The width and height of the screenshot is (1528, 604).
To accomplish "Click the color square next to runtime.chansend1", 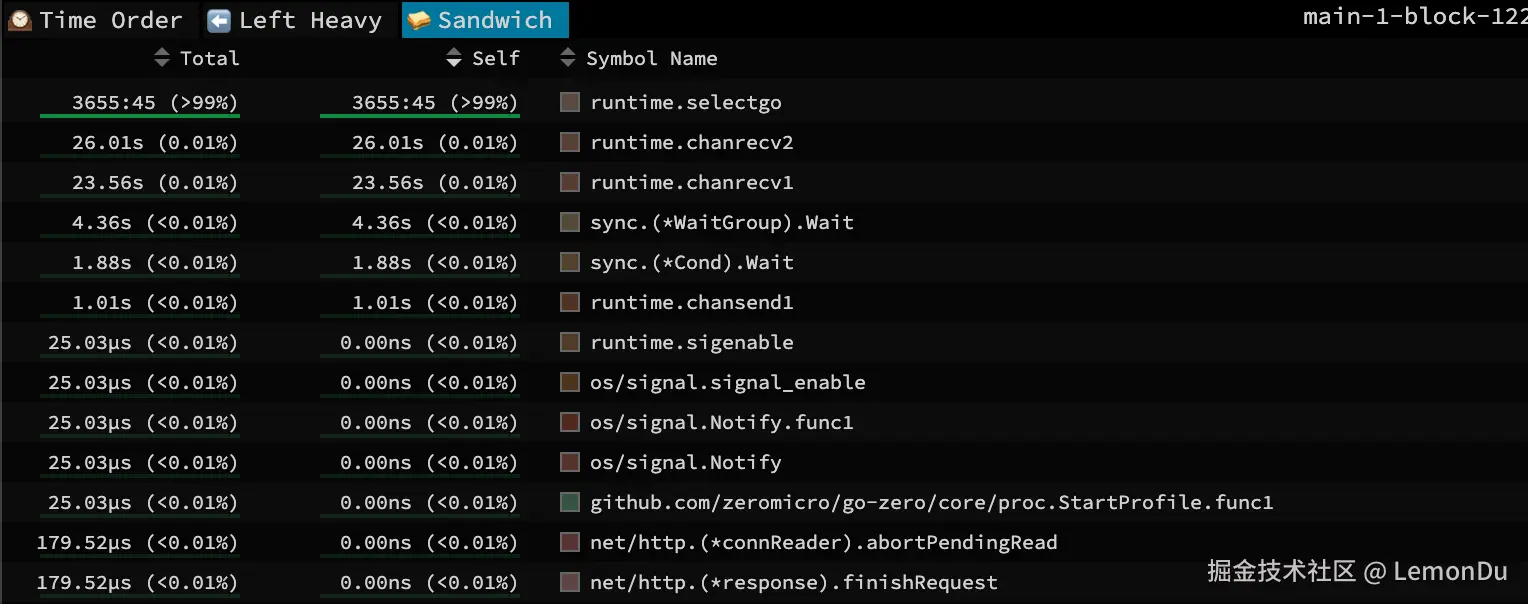I will (570, 302).
